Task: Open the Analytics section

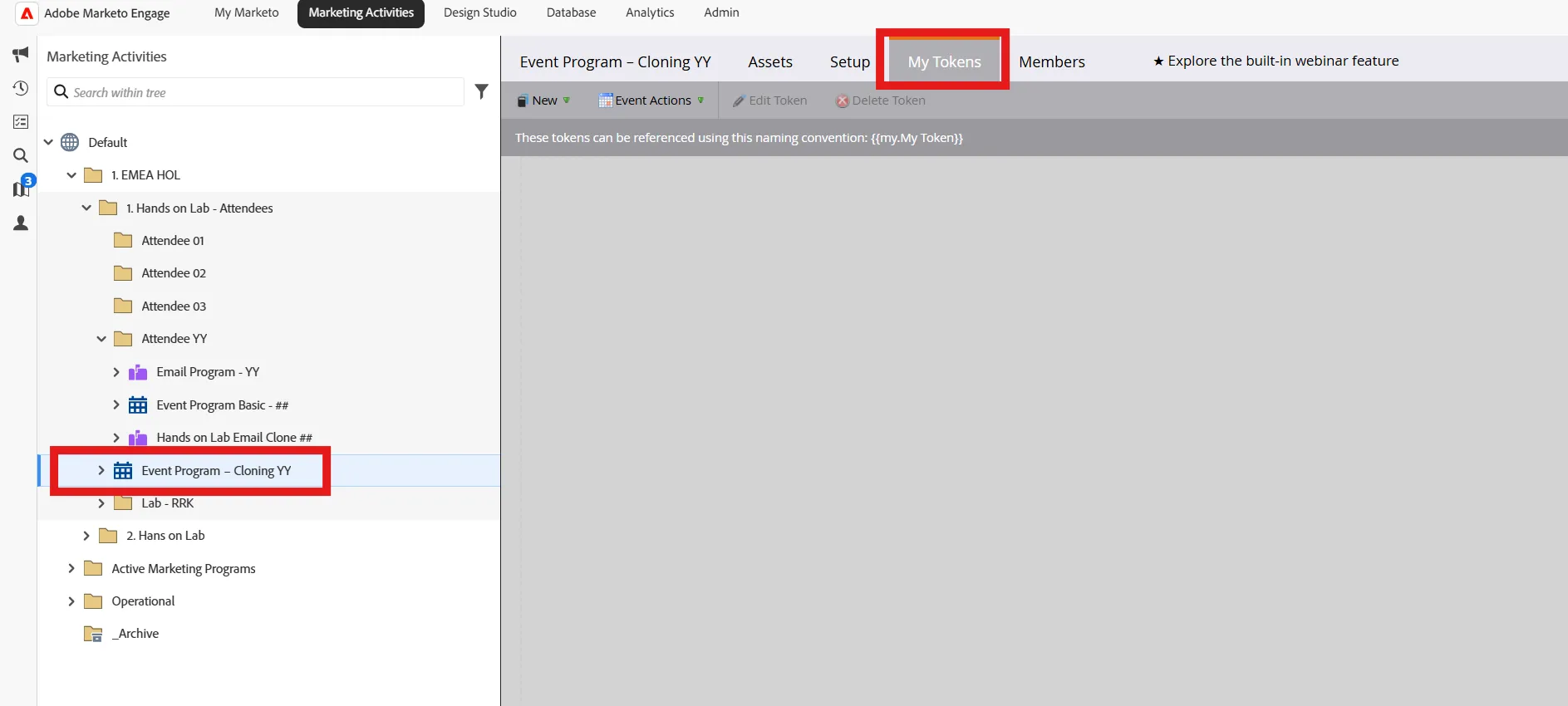Action: (650, 12)
